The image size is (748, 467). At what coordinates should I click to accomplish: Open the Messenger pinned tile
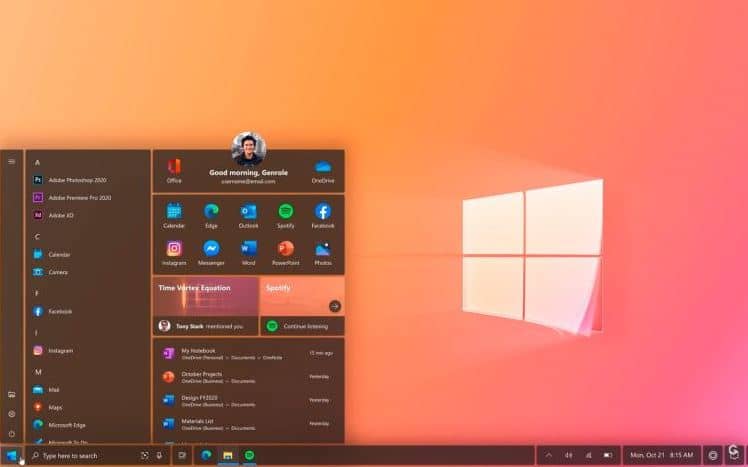pyautogui.click(x=211, y=251)
